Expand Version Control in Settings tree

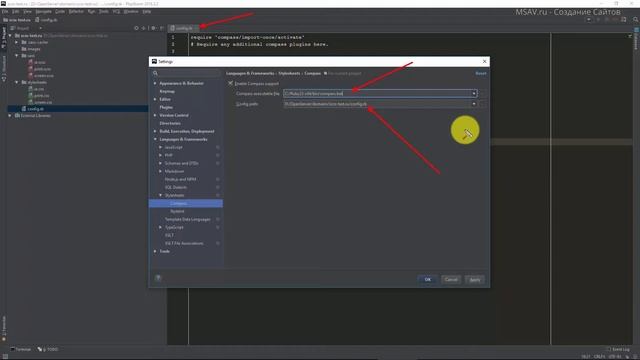[155, 116]
